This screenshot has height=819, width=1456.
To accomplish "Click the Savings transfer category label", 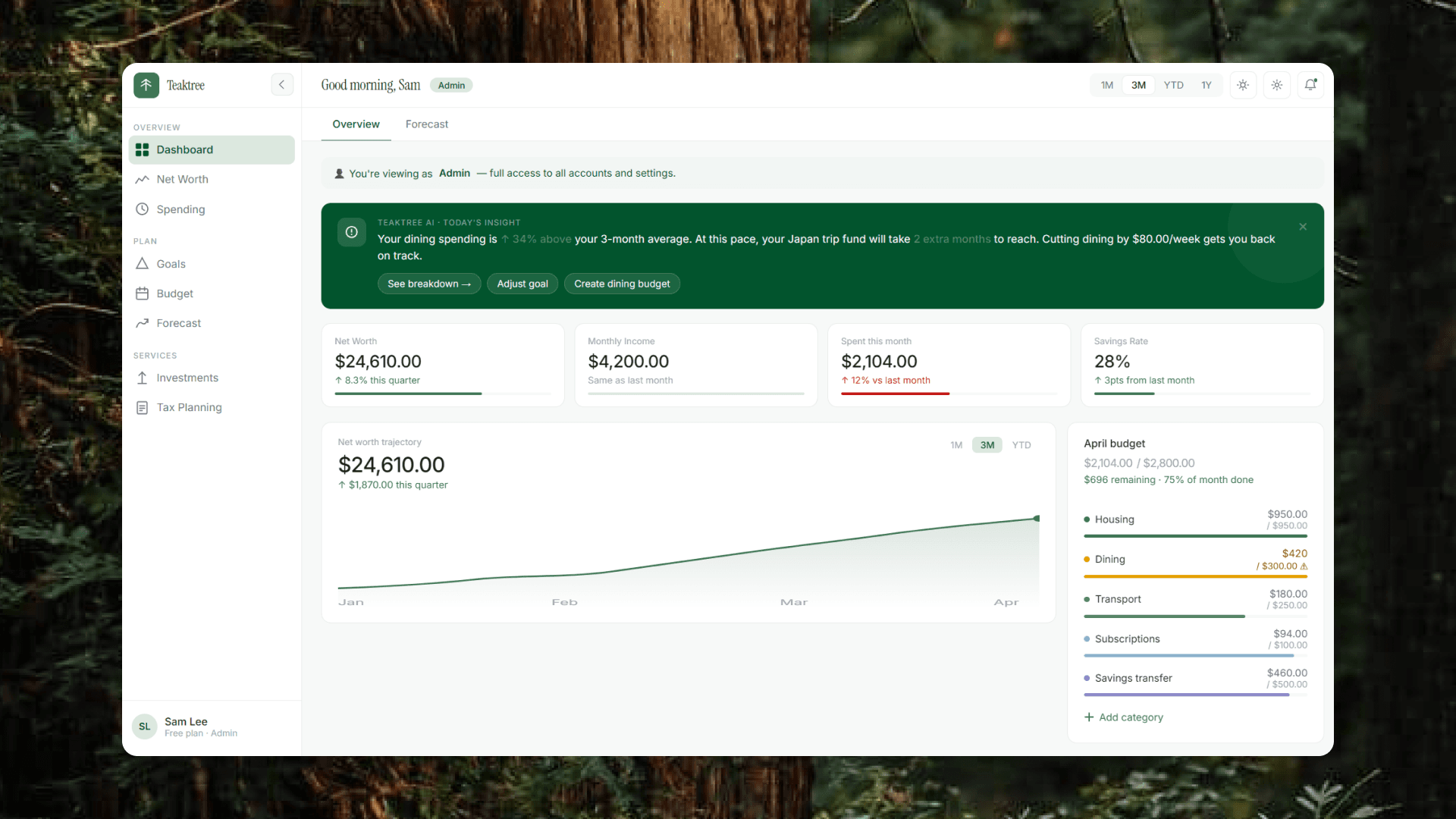I will pos(1133,679).
